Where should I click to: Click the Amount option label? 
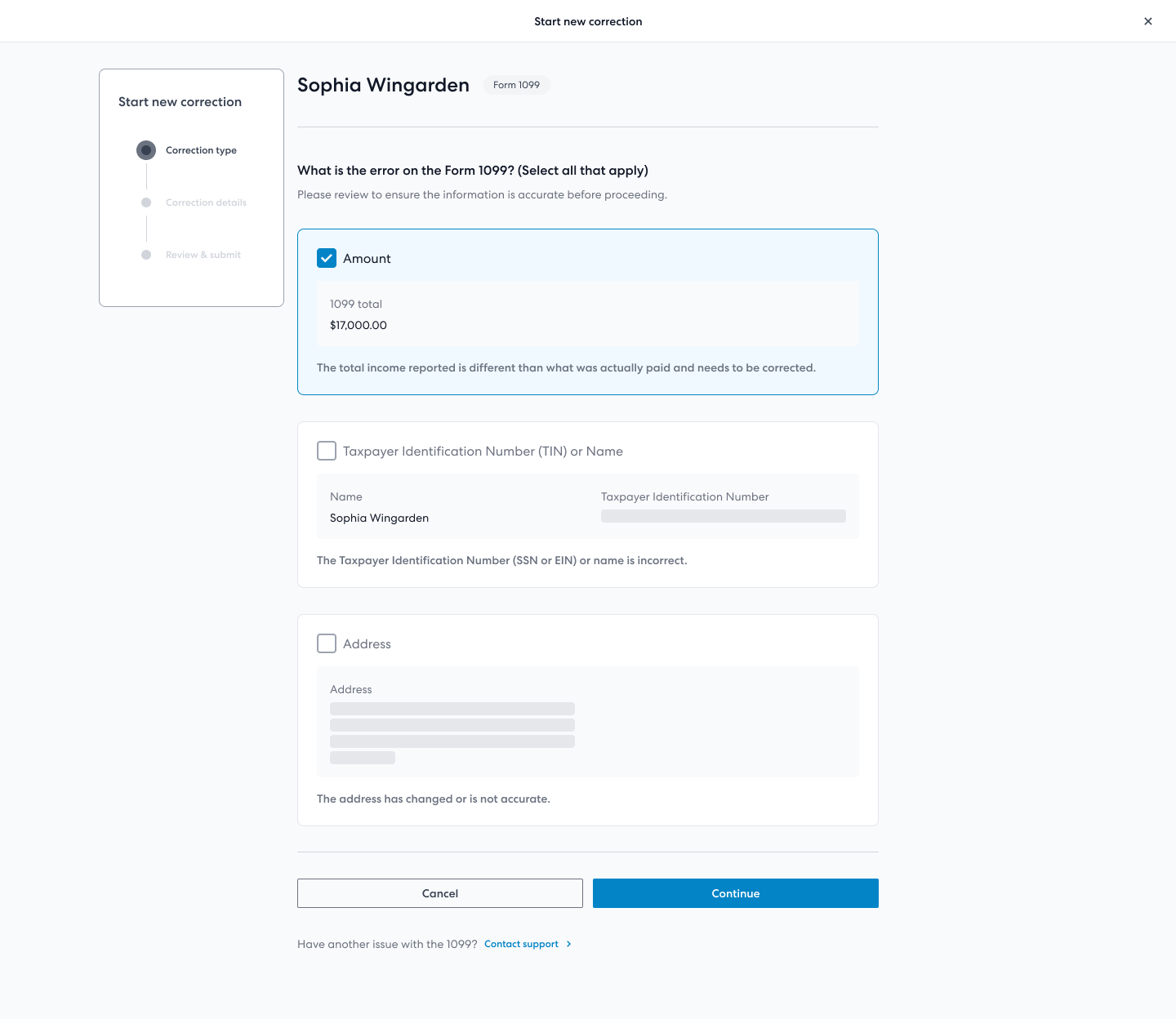point(367,258)
